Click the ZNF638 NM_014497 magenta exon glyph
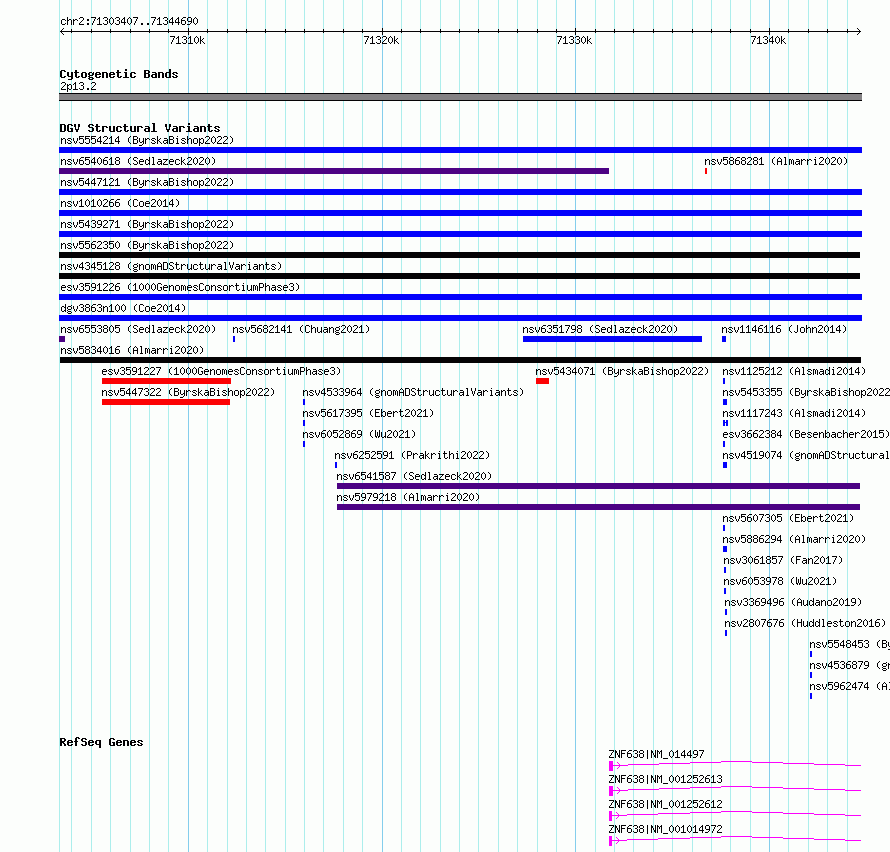 click(x=611, y=766)
